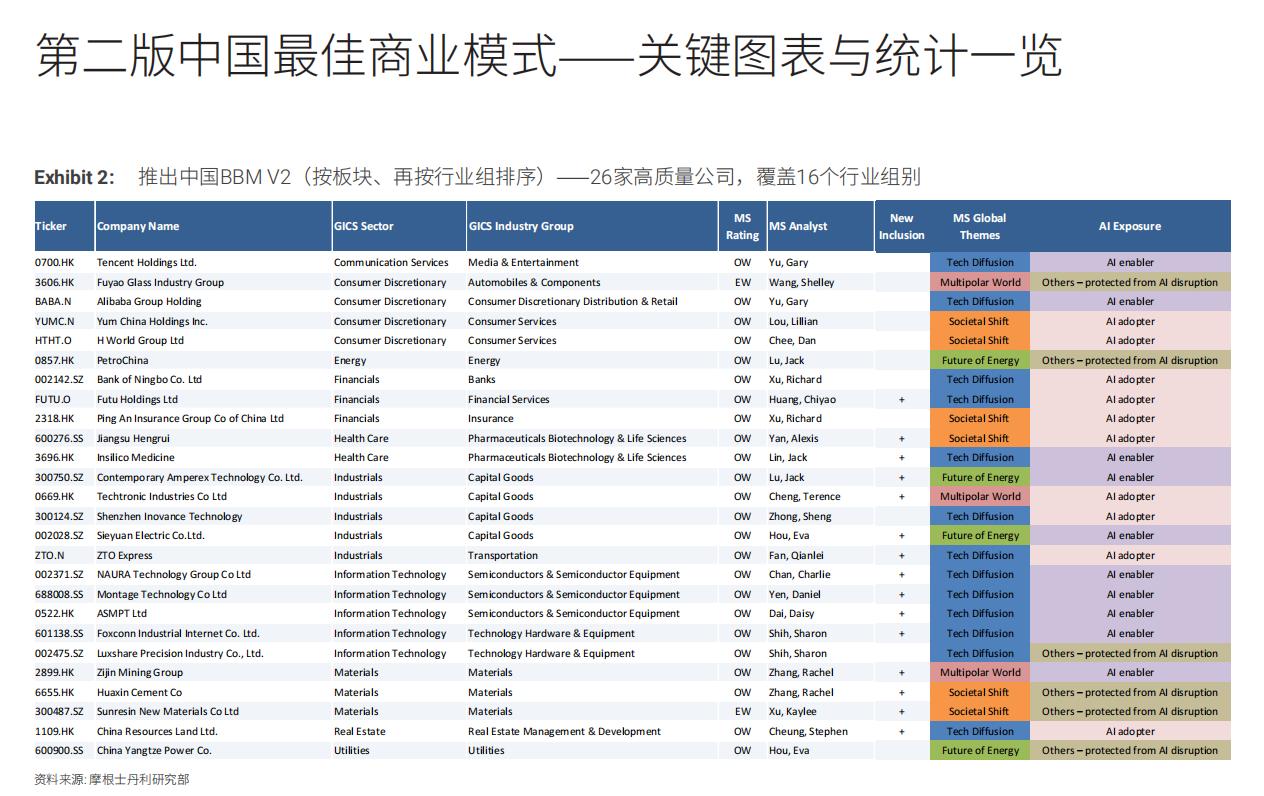
Task: Select the "Exhibit 2:" caption label
Action: pyautogui.click(x=74, y=178)
